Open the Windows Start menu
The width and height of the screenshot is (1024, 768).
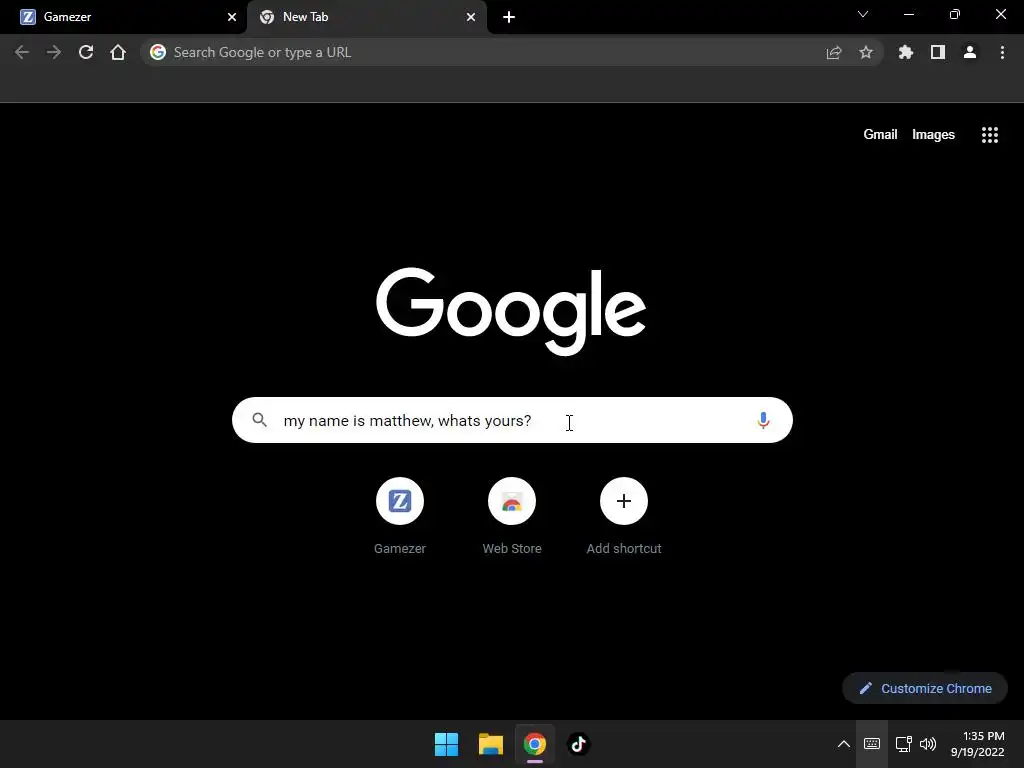[447, 744]
